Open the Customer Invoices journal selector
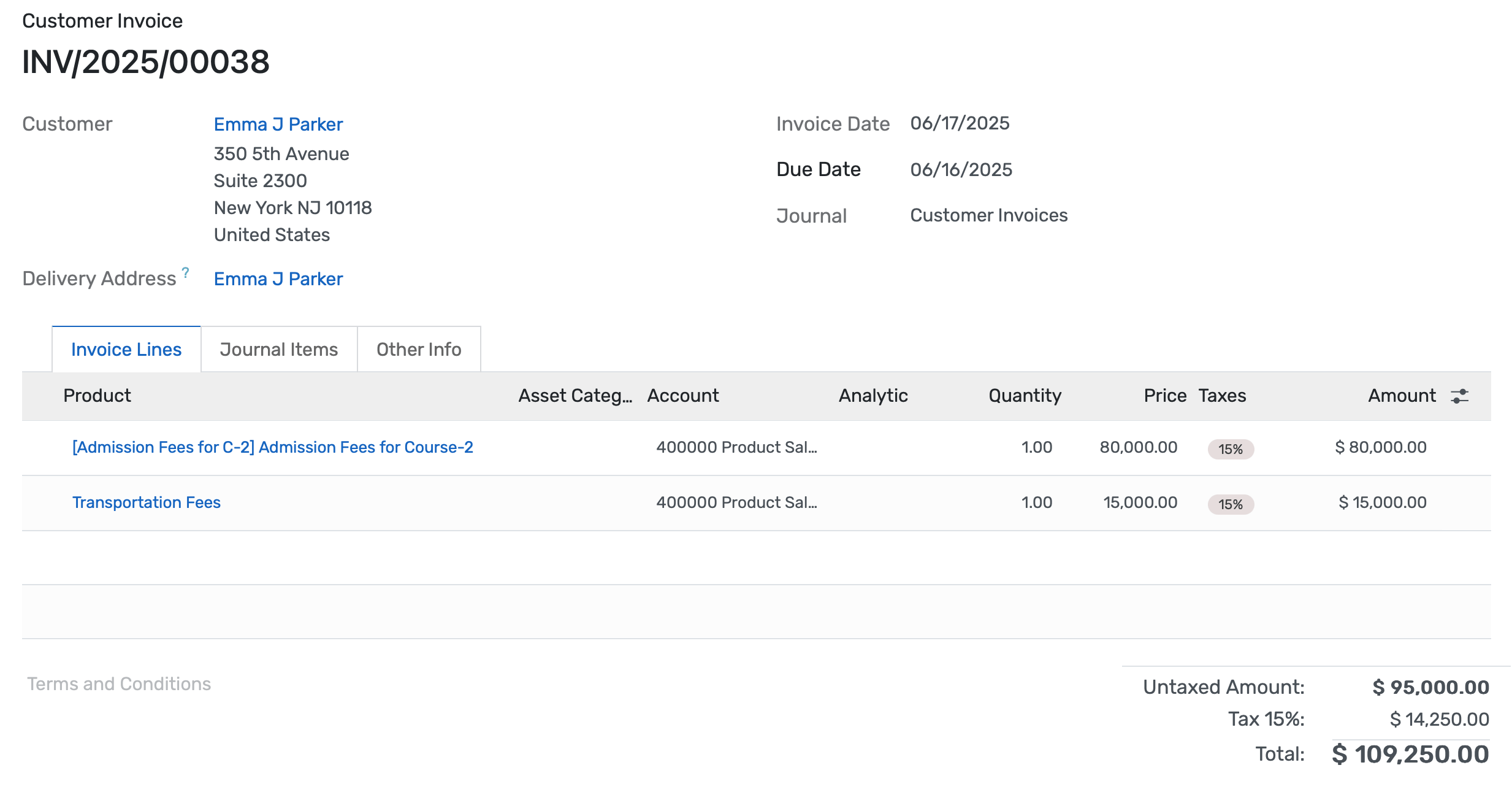Viewport: 1512px width, 811px height. (x=989, y=215)
